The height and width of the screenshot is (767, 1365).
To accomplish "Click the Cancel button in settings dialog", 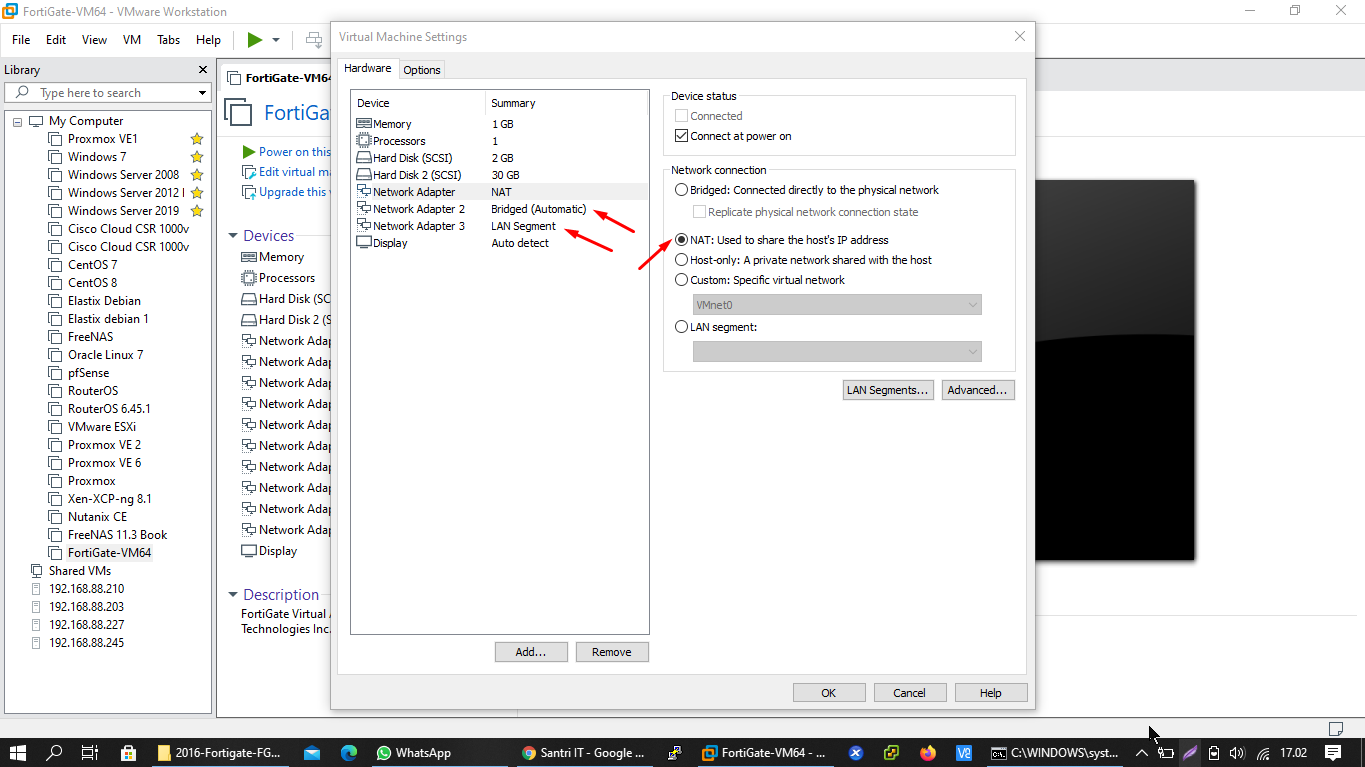I will [910, 693].
